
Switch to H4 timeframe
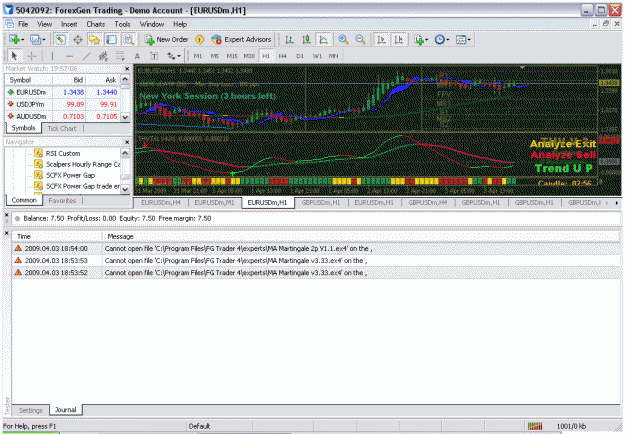point(283,56)
